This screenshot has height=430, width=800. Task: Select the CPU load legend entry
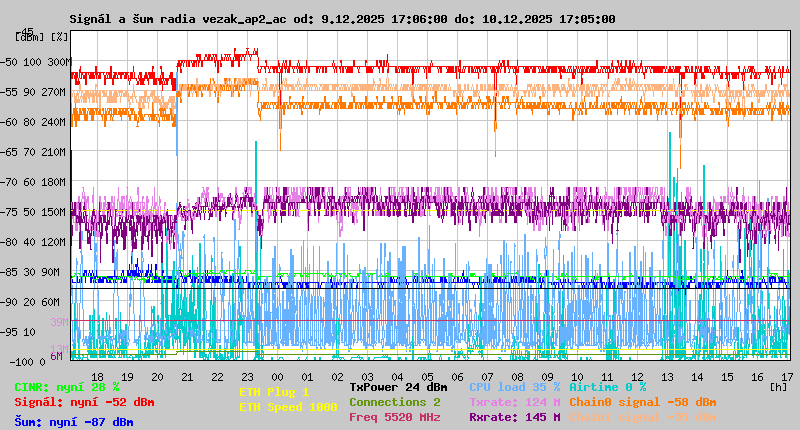[x=514, y=387]
